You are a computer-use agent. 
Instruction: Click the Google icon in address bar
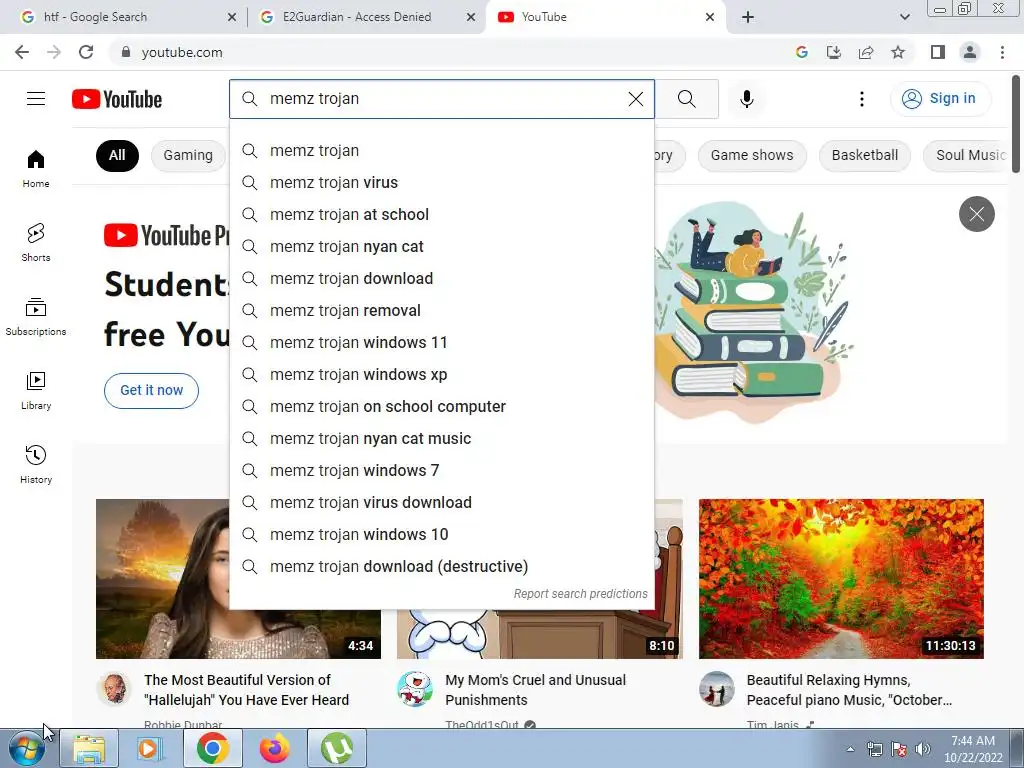pos(802,52)
